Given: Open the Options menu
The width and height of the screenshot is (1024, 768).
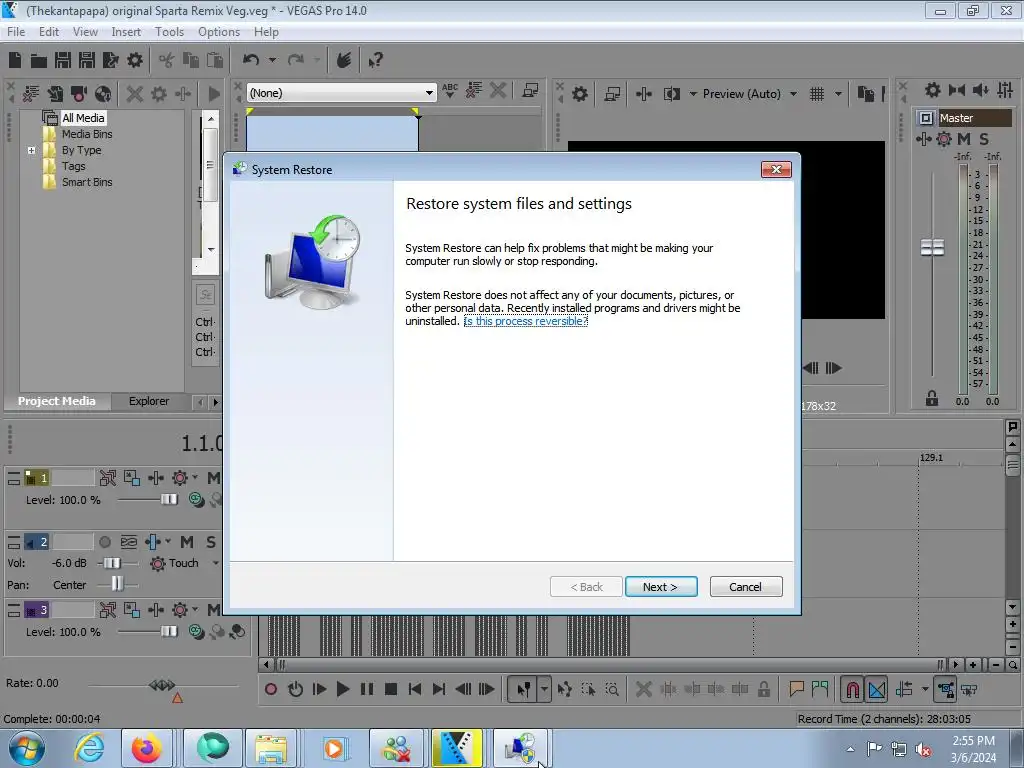Looking at the screenshot, I should tap(219, 31).
